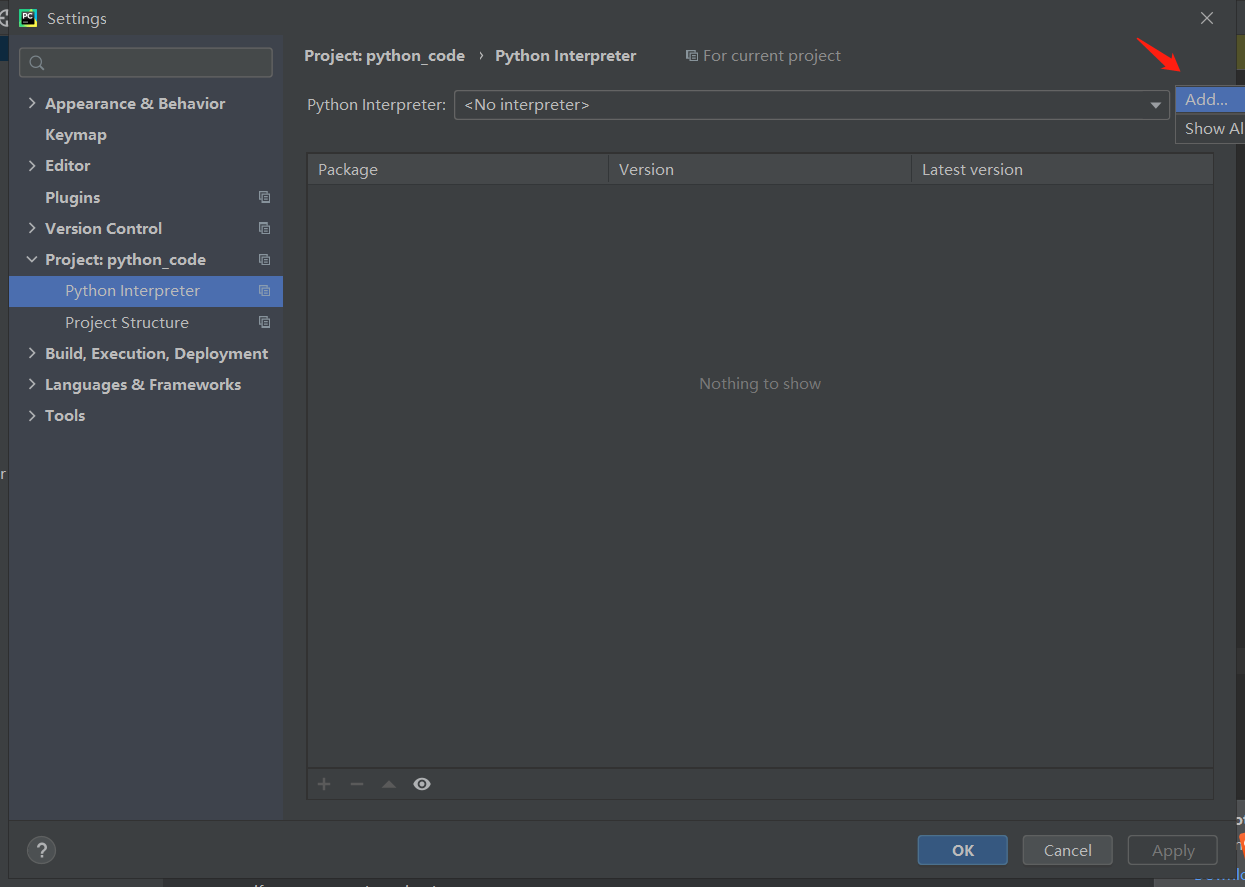Expand Appearance & Behavior section
The height and width of the screenshot is (887, 1245).
(32, 103)
